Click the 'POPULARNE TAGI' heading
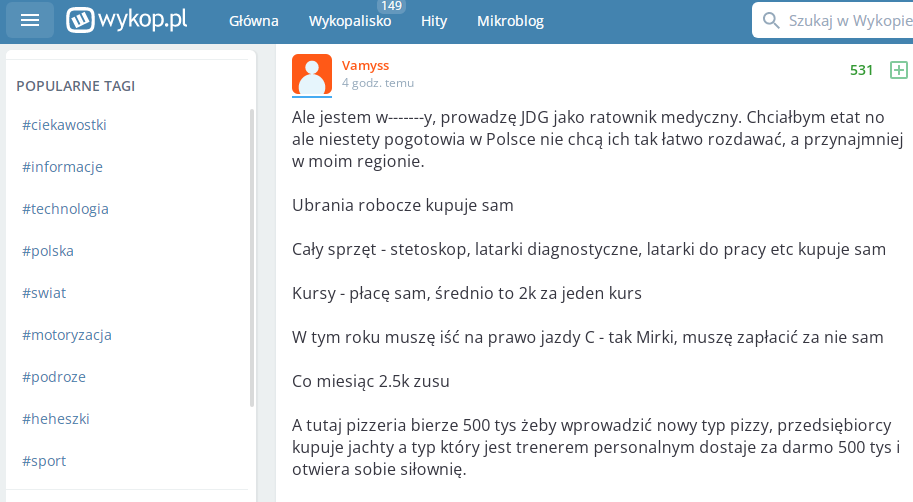The width and height of the screenshot is (913, 502). (x=76, y=86)
